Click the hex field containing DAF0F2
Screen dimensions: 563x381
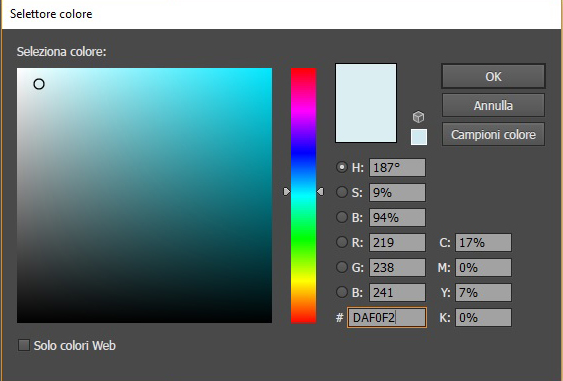coord(387,317)
